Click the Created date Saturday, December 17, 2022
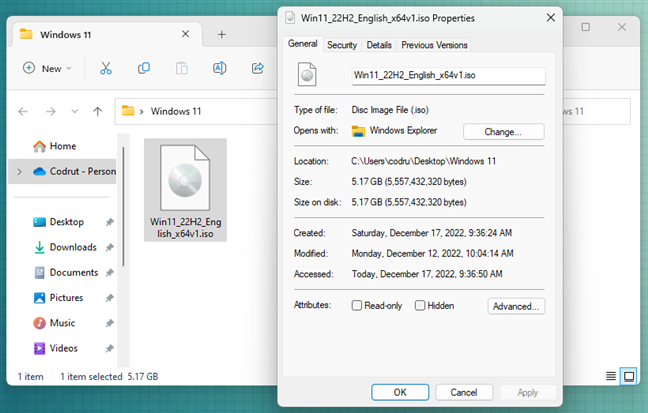The width and height of the screenshot is (648, 413). [x=432, y=233]
